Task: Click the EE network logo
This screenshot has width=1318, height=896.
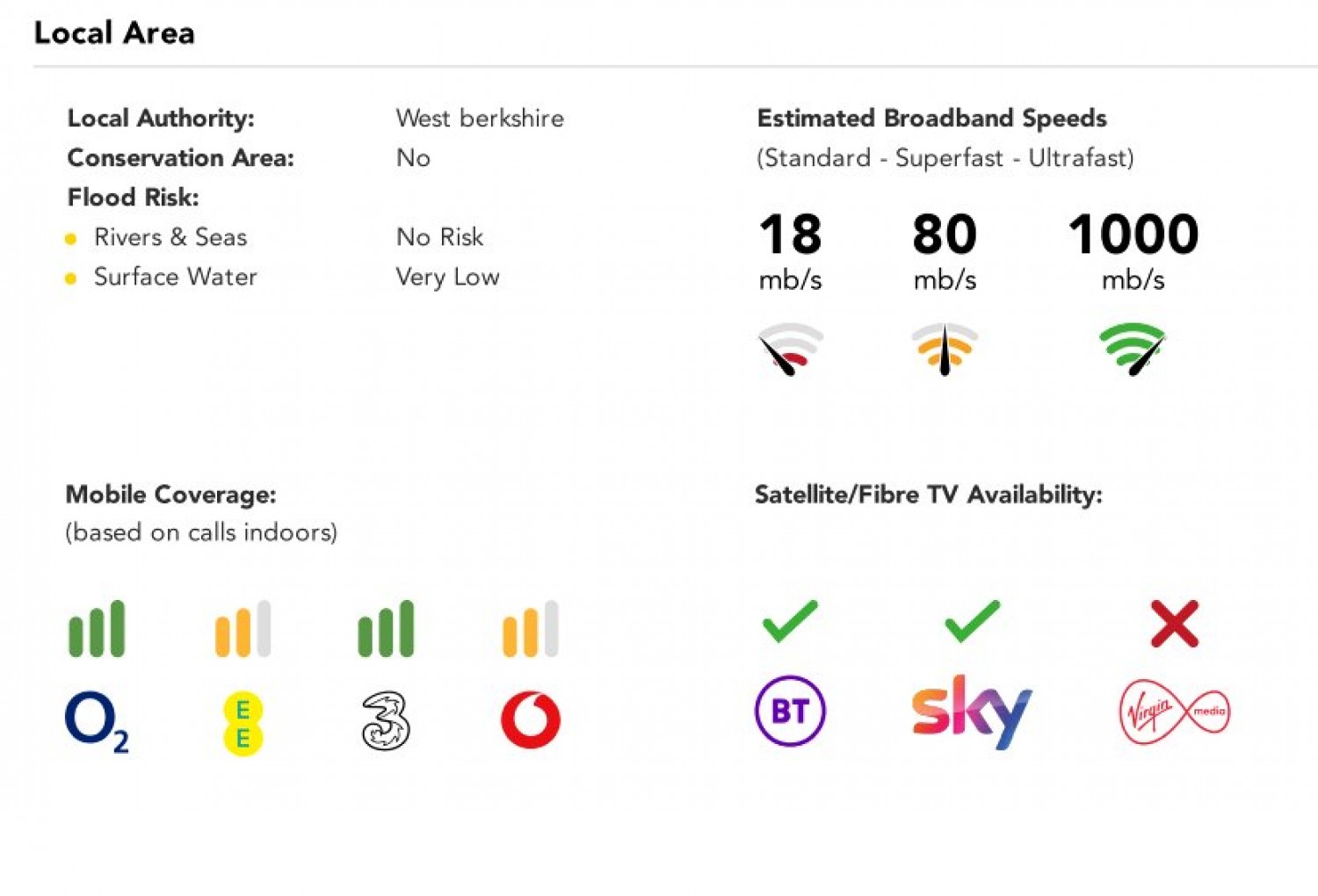Action: pyautogui.click(x=243, y=724)
